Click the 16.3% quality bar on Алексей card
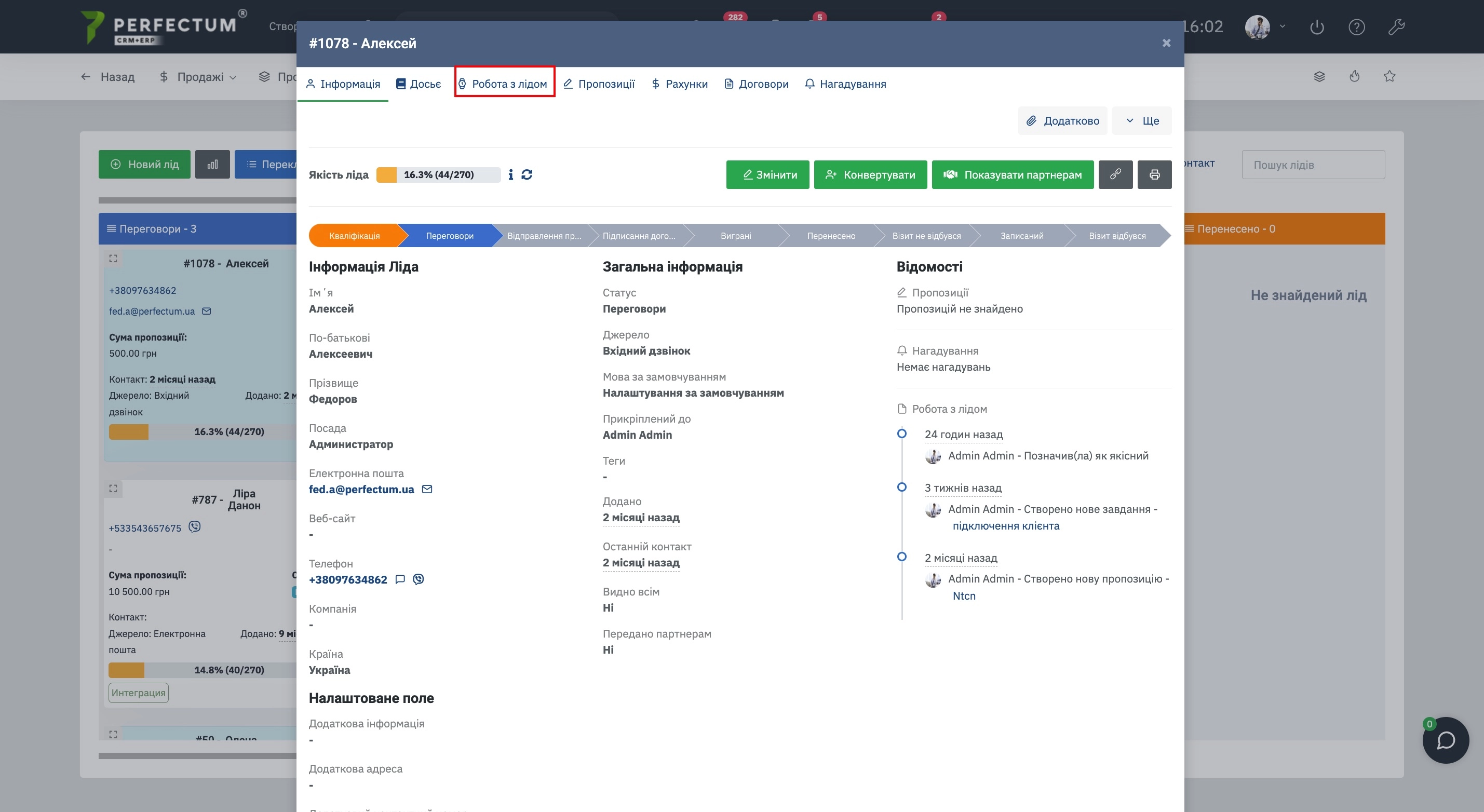 click(x=203, y=432)
